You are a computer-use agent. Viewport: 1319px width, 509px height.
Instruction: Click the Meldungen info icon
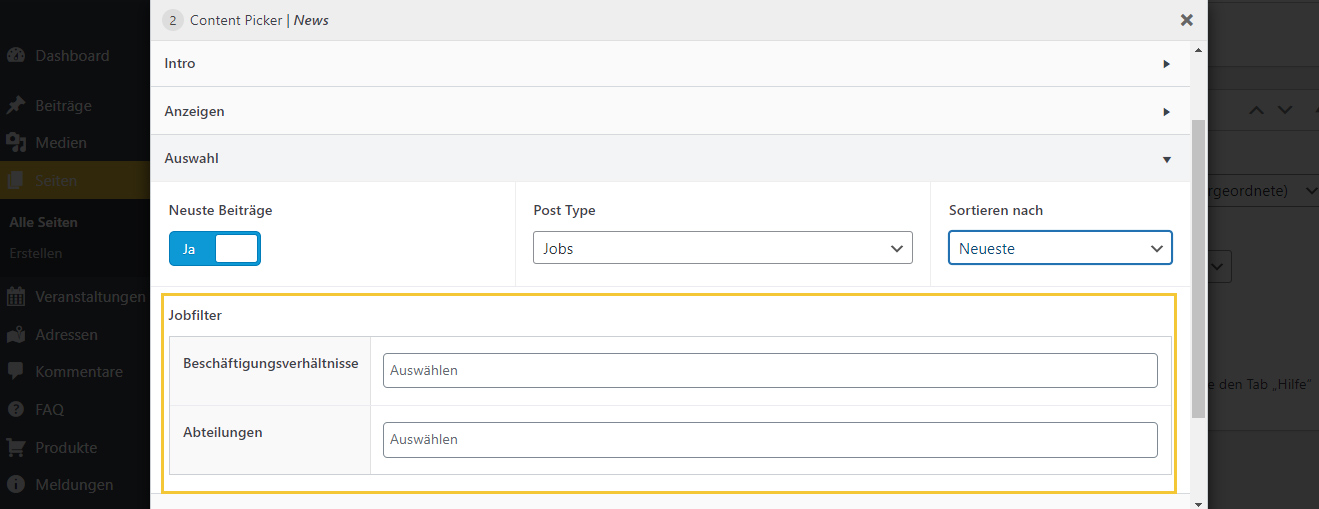(16, 485)
